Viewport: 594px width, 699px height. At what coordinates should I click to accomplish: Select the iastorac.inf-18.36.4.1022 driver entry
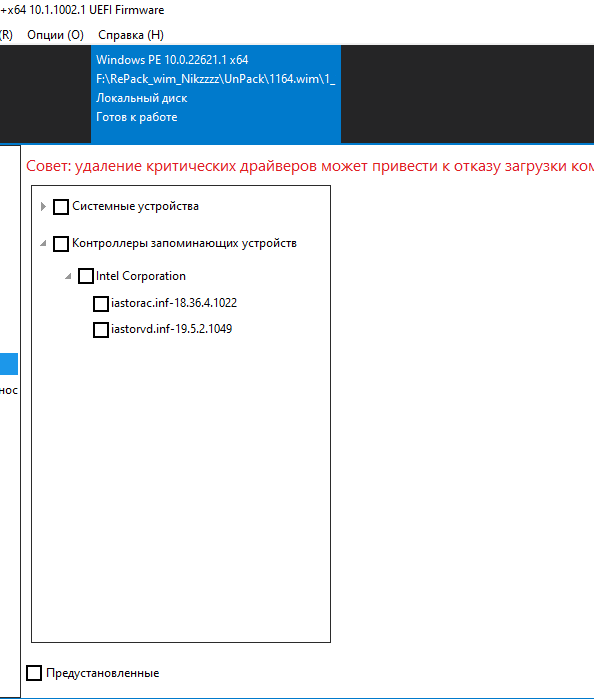tap(174, 303)
